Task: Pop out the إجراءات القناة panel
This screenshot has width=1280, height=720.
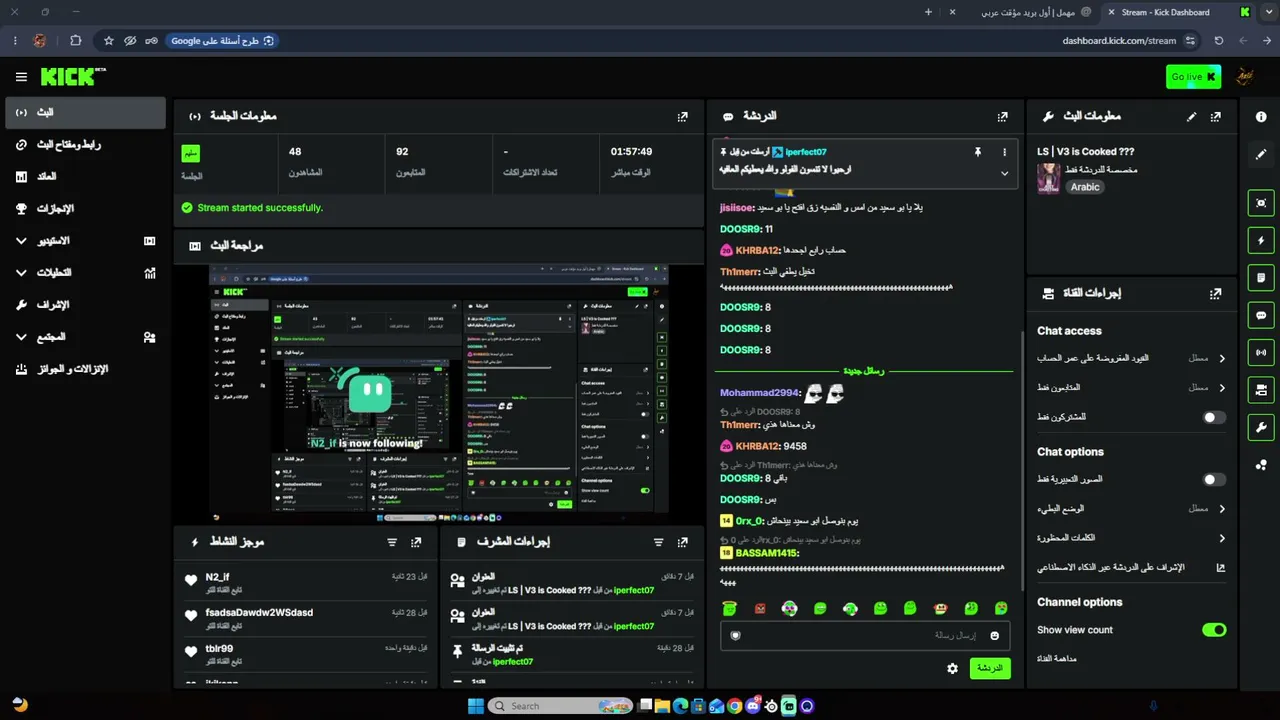Action: tap(1216, 294)
